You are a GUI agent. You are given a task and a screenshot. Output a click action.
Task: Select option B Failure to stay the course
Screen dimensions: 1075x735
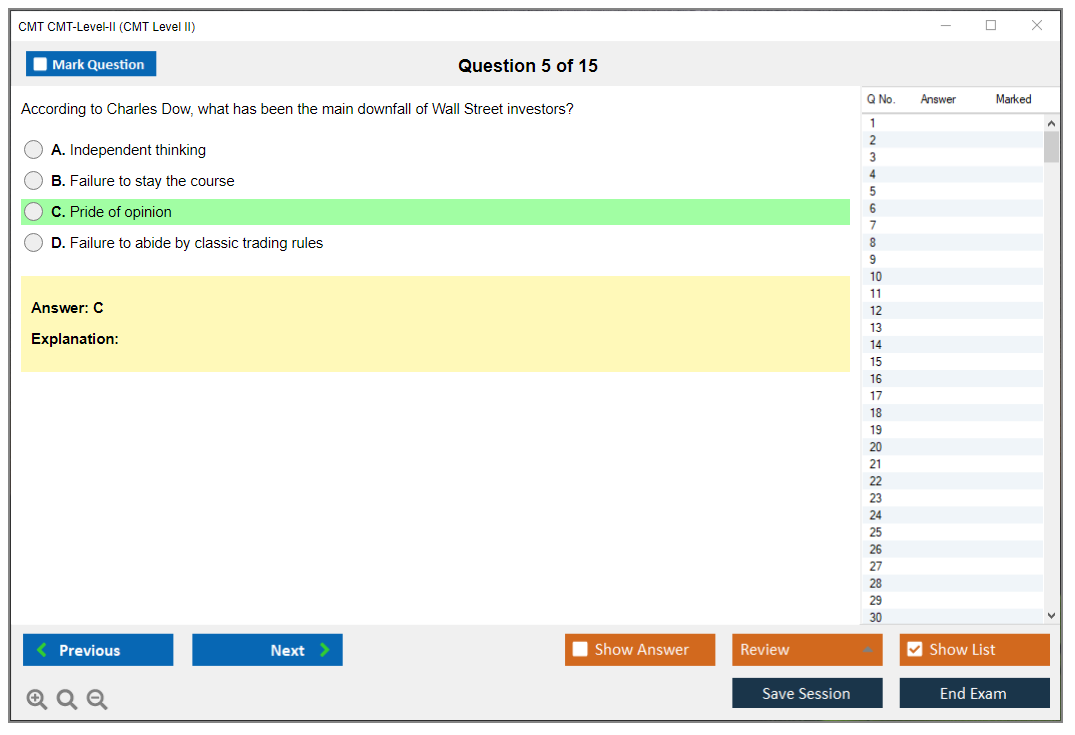(34, 181)
